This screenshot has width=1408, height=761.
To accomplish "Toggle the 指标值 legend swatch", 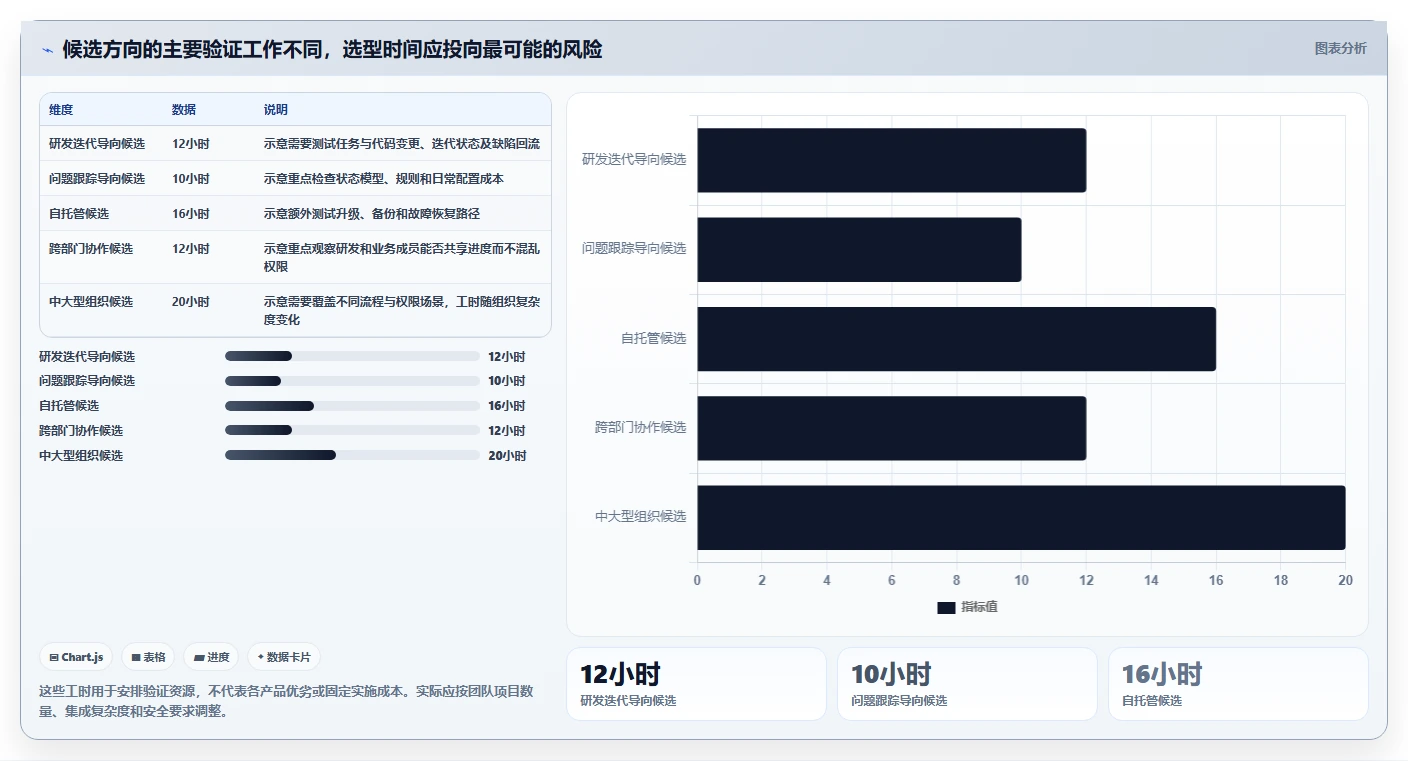I will coord(946,608).
